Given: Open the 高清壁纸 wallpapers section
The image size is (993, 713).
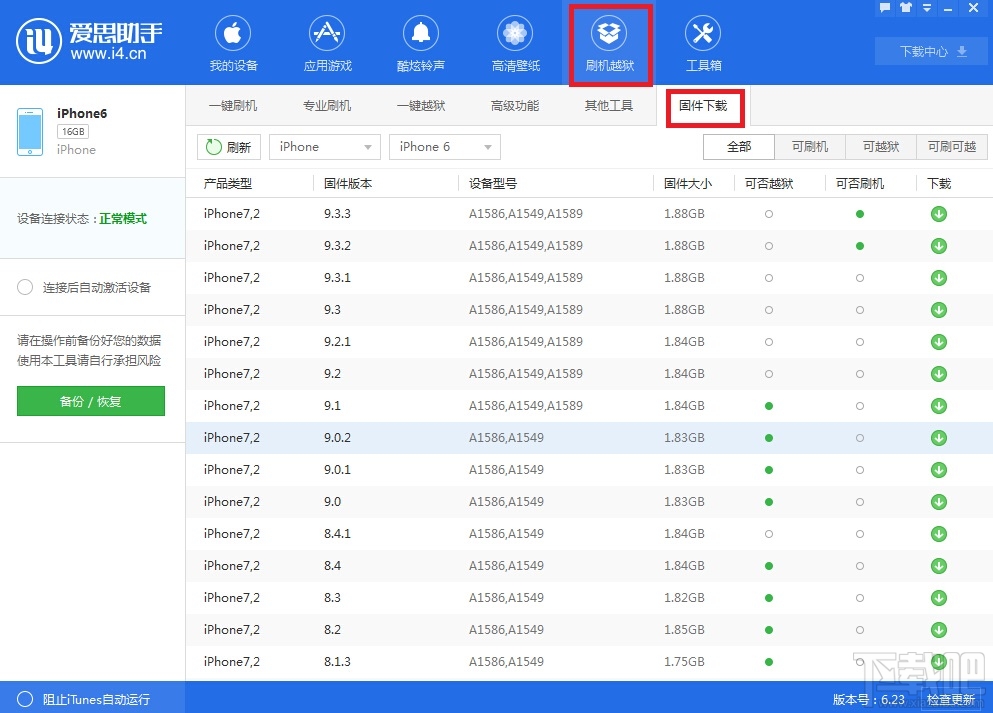Looking at the screenshot, I should coord(514,42).
